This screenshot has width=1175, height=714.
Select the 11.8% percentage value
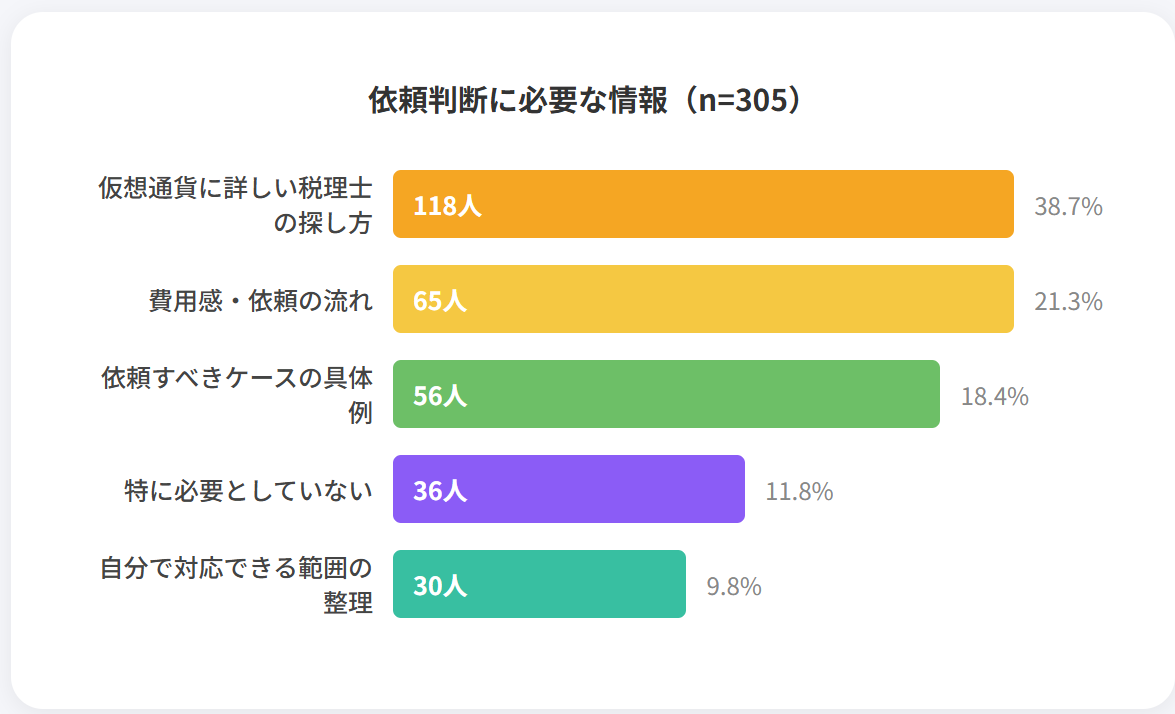click(x=799, y=492)
